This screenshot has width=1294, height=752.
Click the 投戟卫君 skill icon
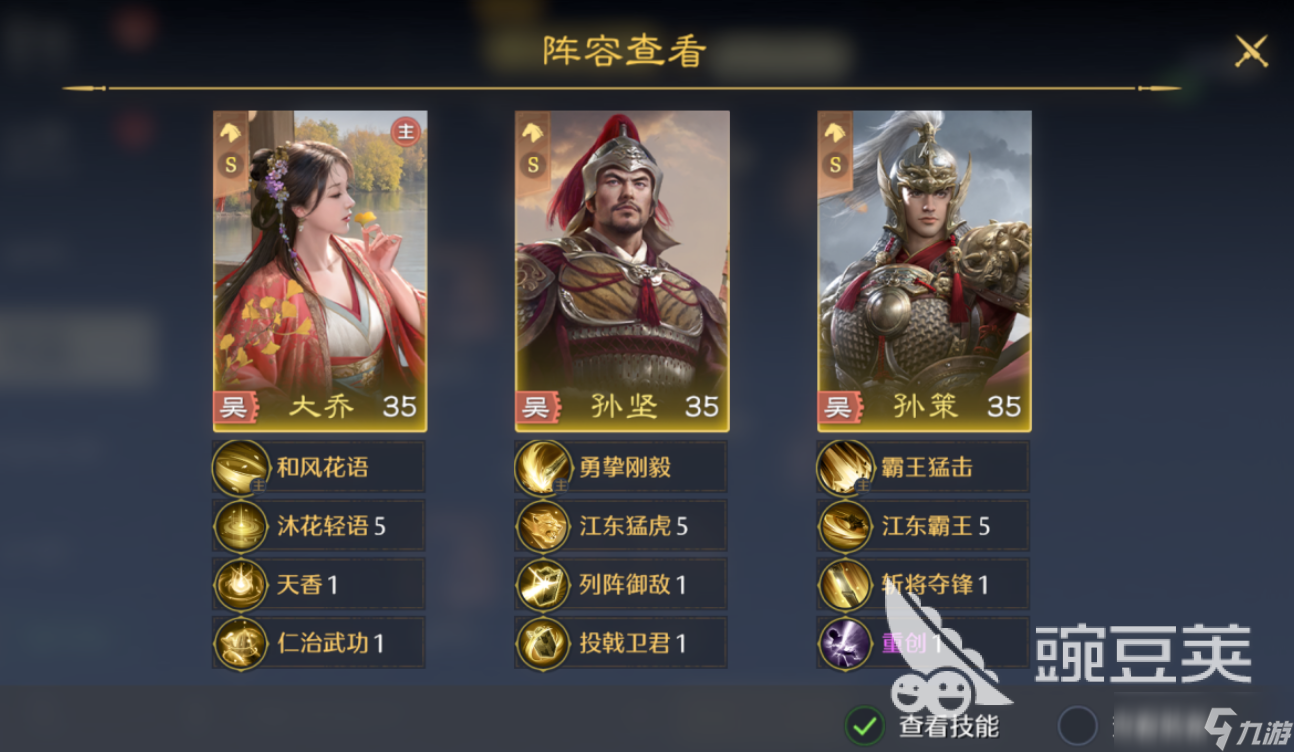[544, 643]
